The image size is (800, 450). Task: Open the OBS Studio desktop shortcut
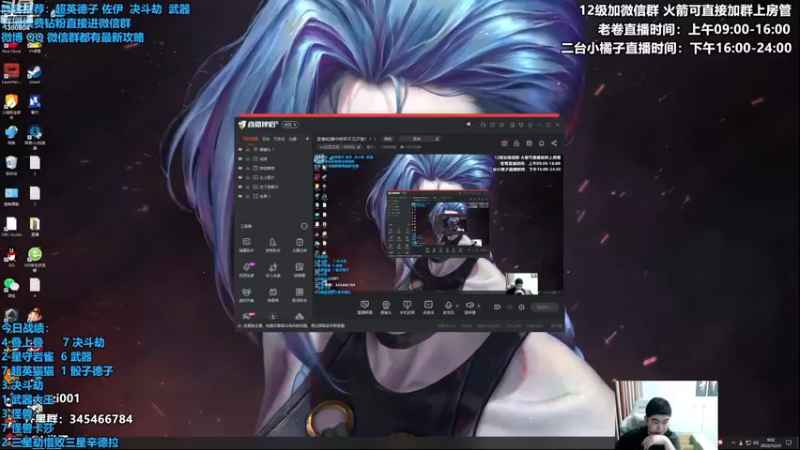(11, 227)
